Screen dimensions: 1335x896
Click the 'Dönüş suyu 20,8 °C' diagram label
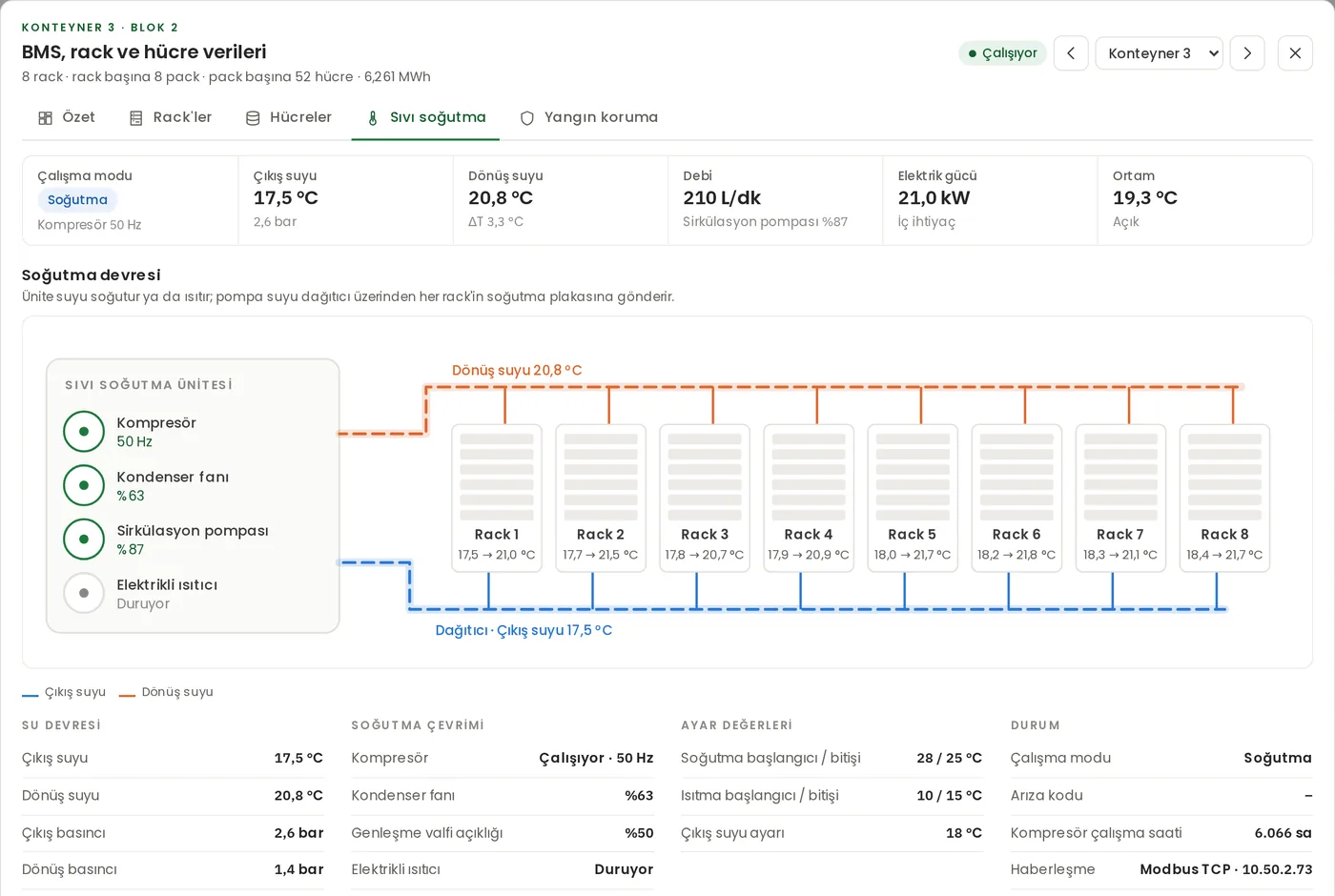[x=517, y=370]
